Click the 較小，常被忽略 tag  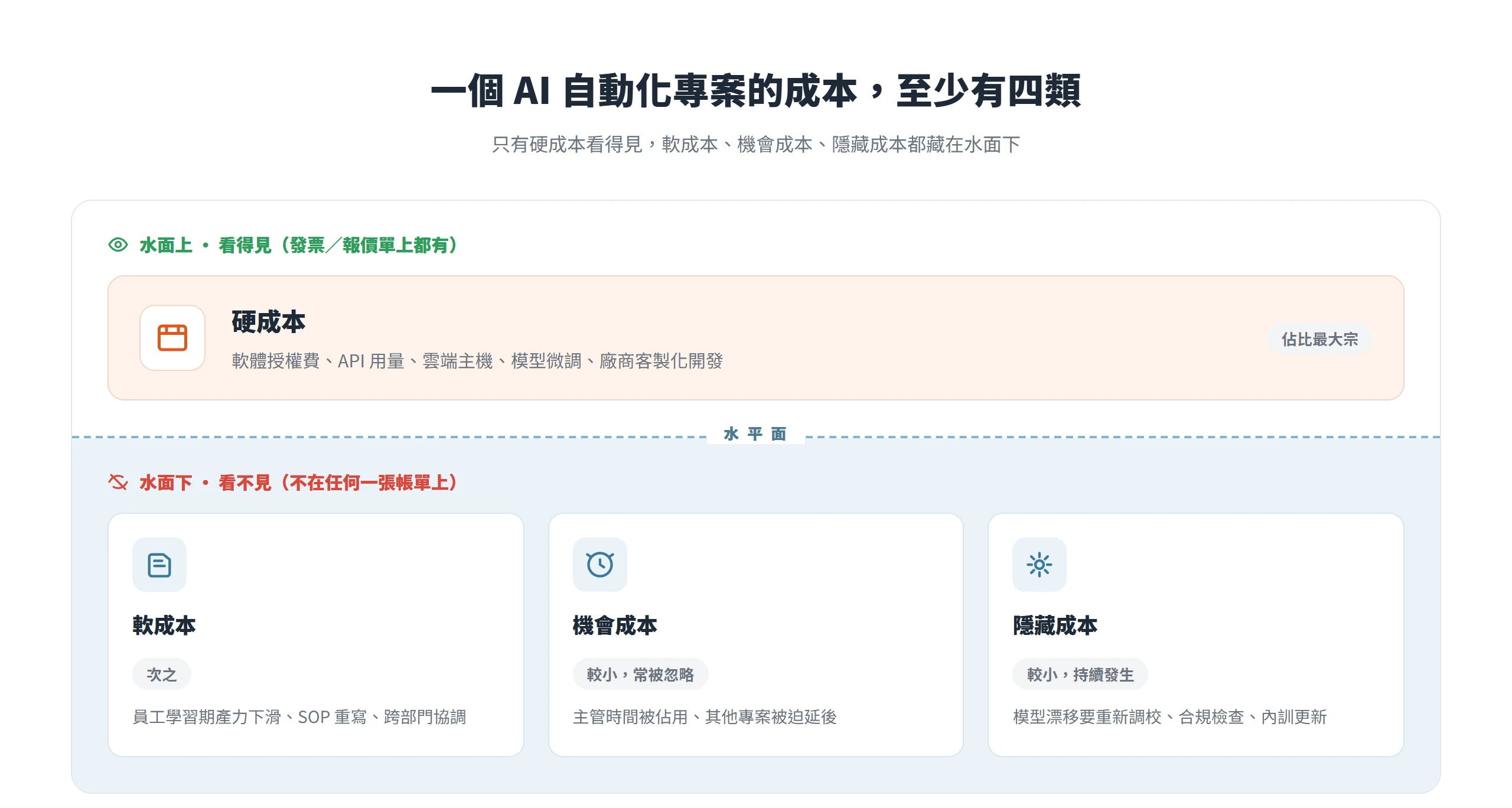pos(640,674)
